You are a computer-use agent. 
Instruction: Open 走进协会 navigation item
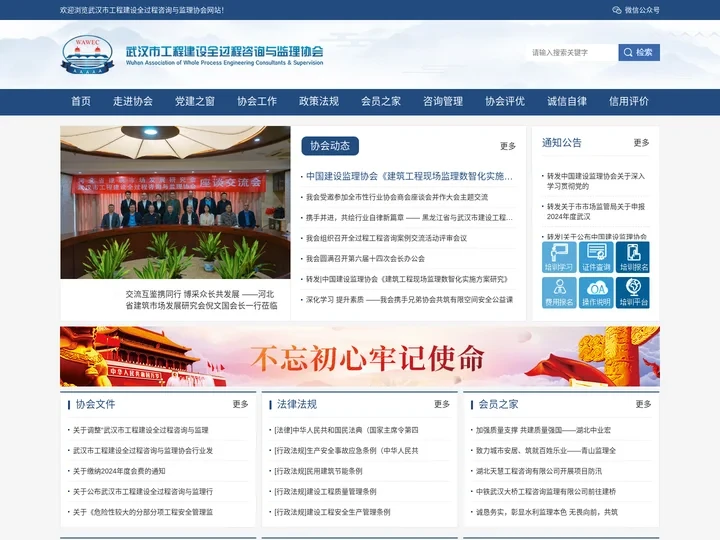(x=133, y=101)
